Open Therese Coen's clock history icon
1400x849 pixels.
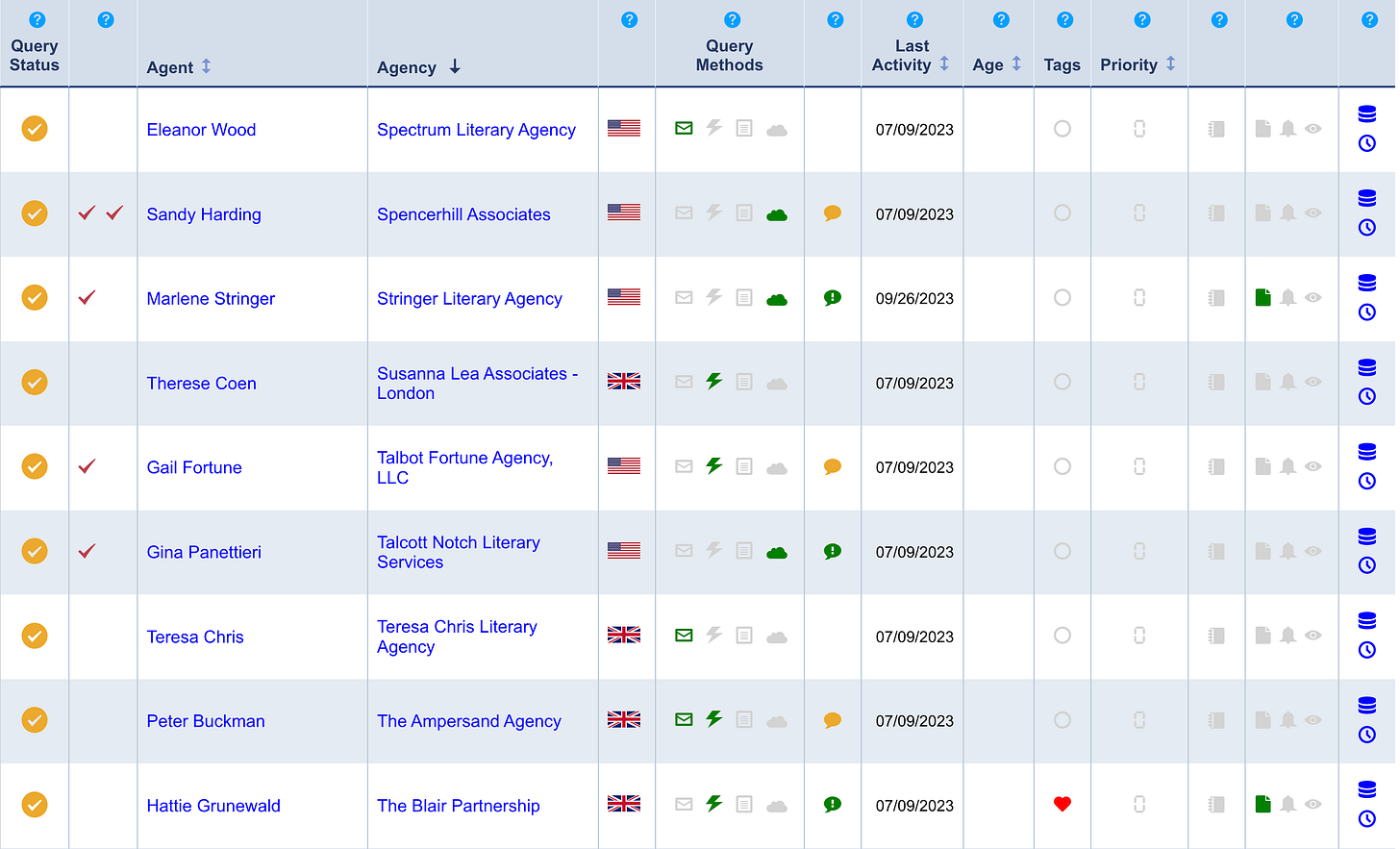(1366, 396)
